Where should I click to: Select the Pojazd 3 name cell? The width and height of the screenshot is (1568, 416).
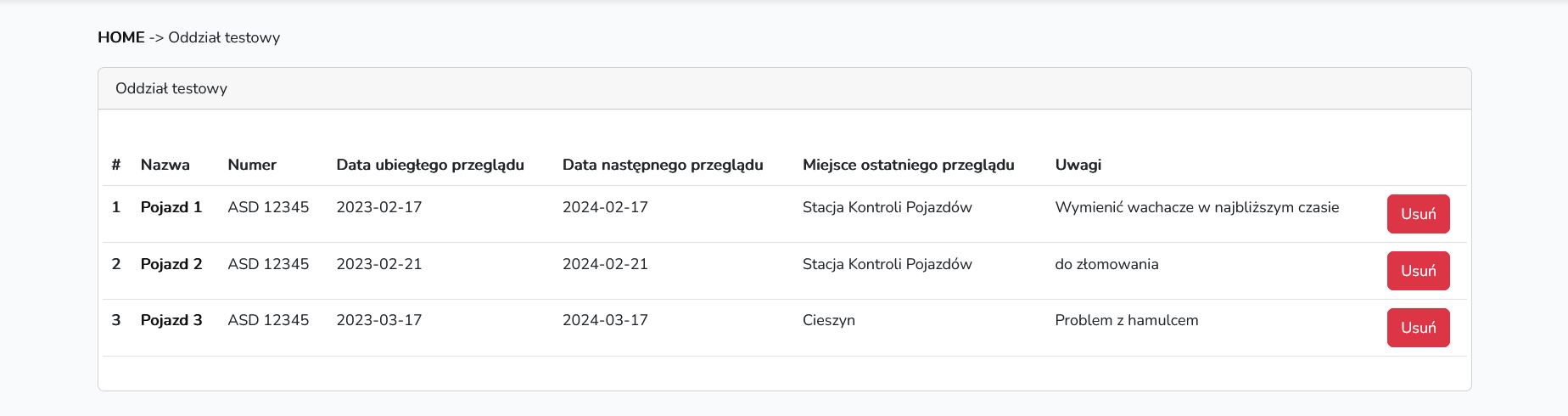pyautogui.click(x=171, y=320)
